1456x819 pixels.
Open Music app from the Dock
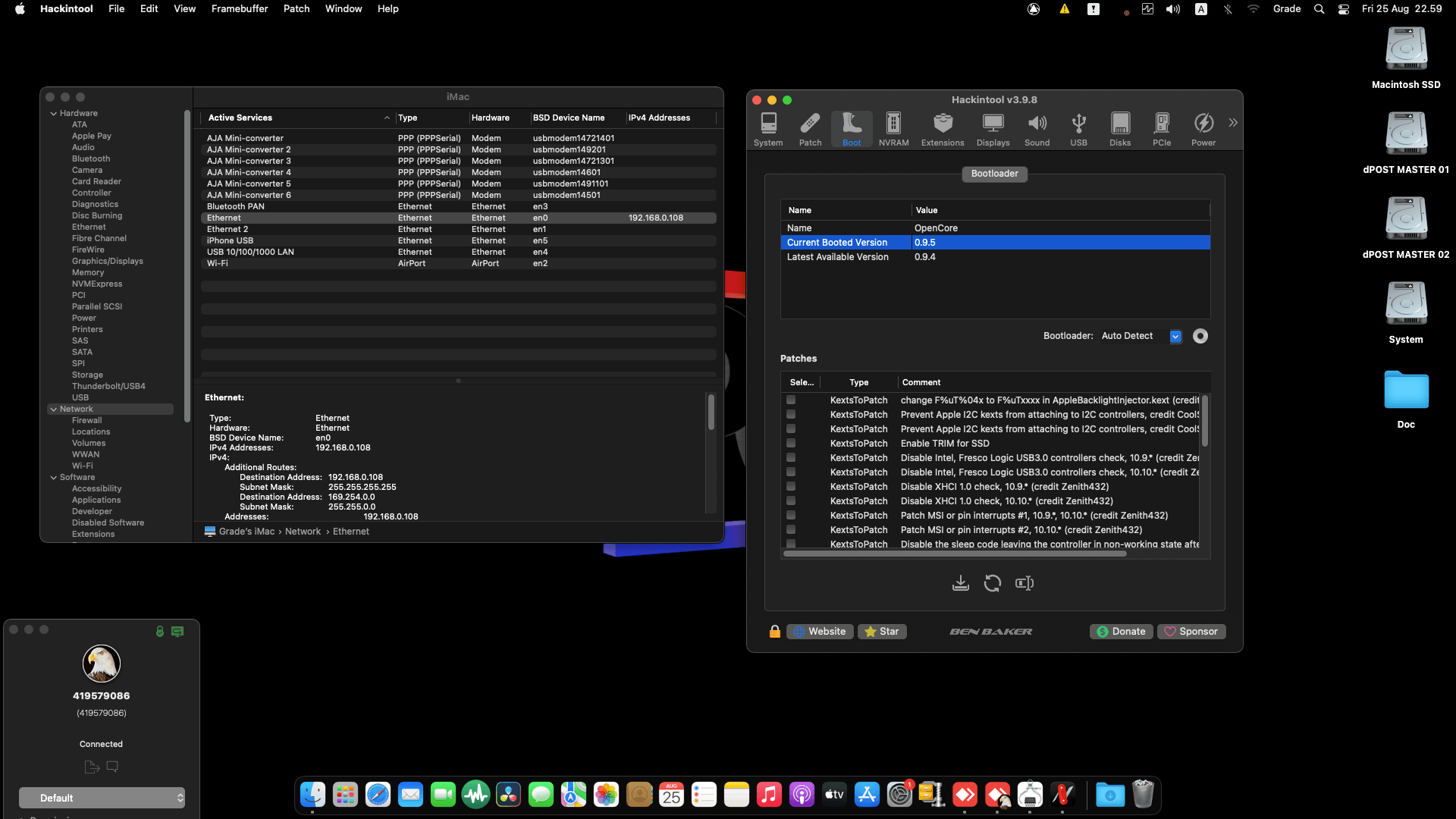[769, 795]
